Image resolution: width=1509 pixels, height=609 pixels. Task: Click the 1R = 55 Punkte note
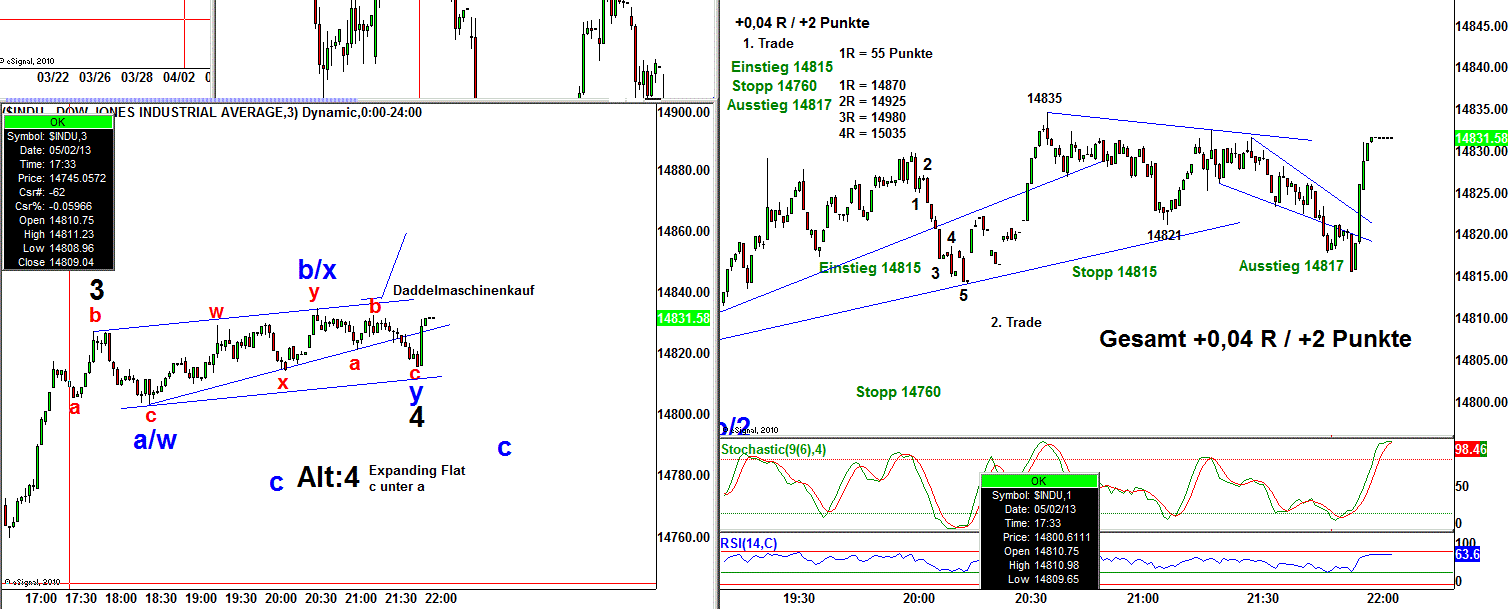pos(885,53)
